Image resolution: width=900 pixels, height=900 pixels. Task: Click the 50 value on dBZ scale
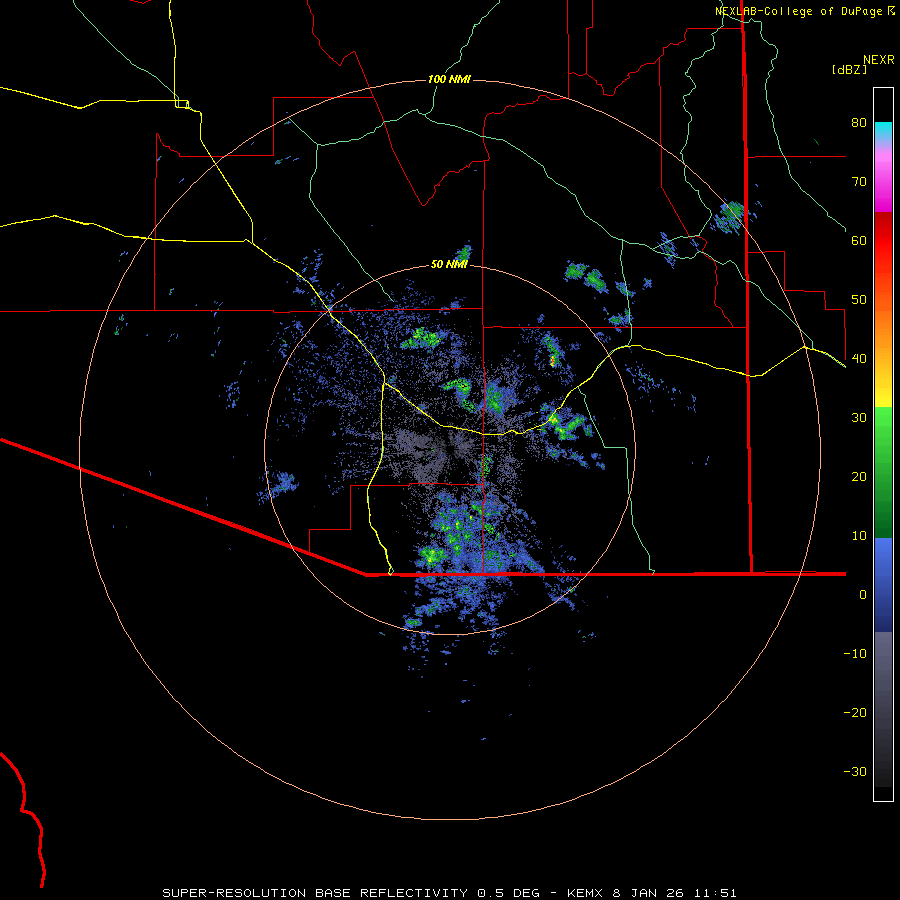[x=859, y=300]
